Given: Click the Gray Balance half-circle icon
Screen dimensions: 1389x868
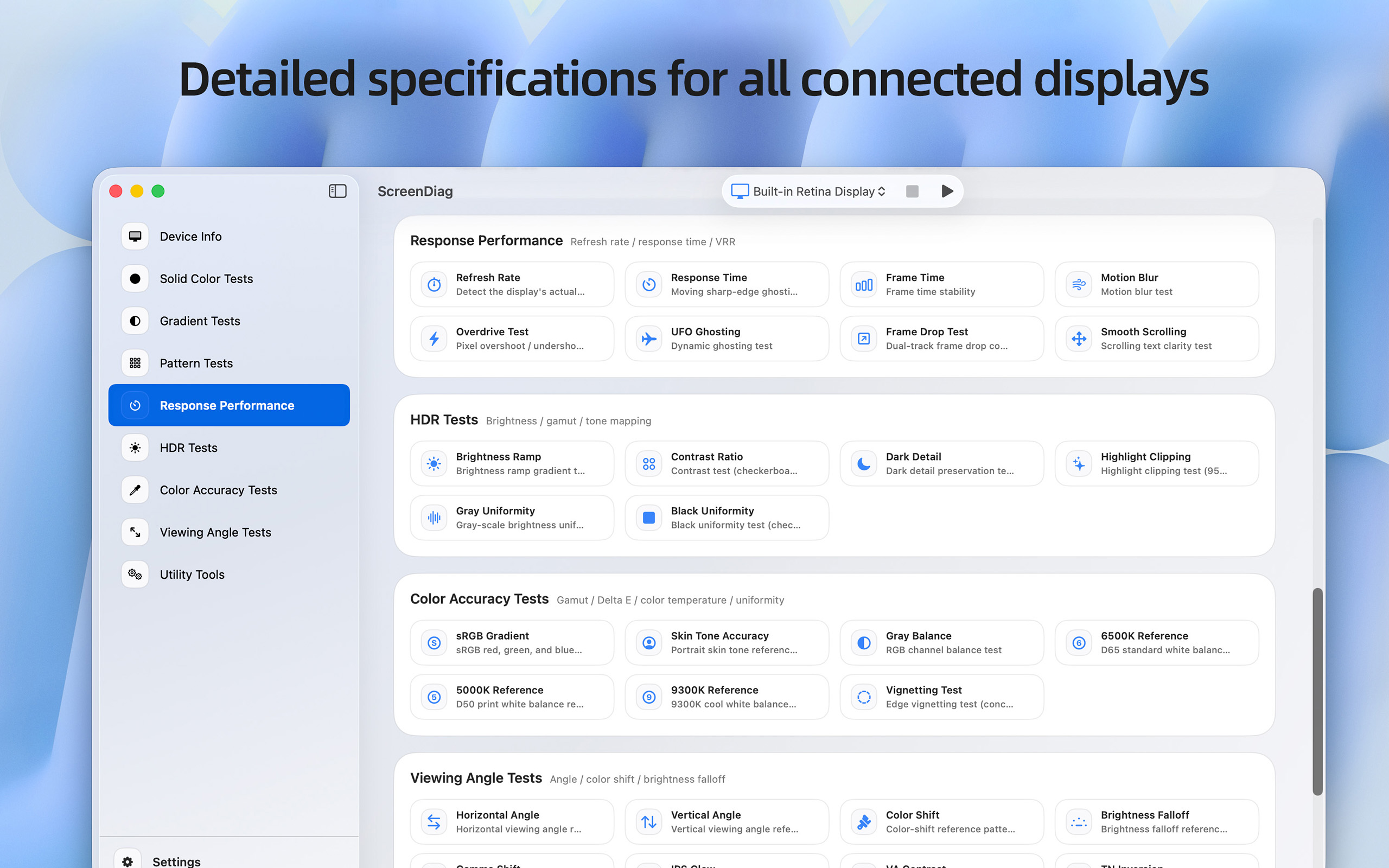Looking at the screenshot, I should 864,642.
